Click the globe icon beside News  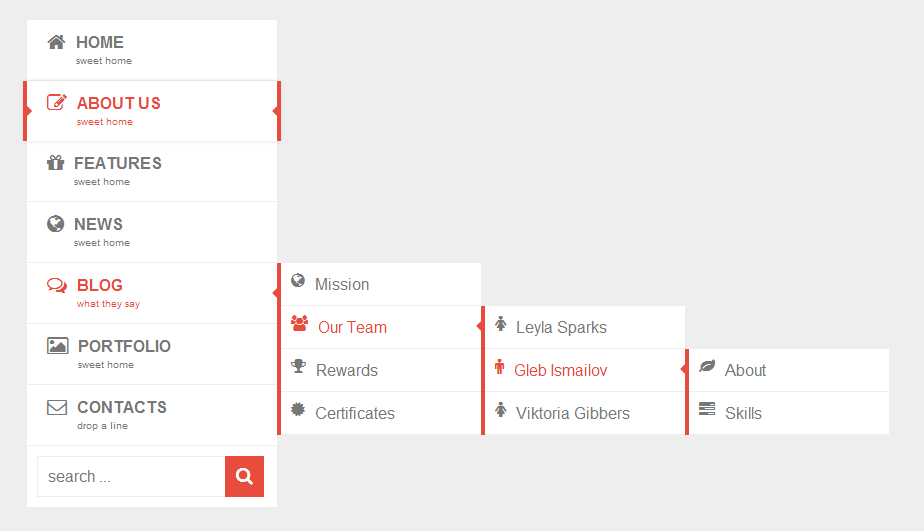tap(56, 224)
